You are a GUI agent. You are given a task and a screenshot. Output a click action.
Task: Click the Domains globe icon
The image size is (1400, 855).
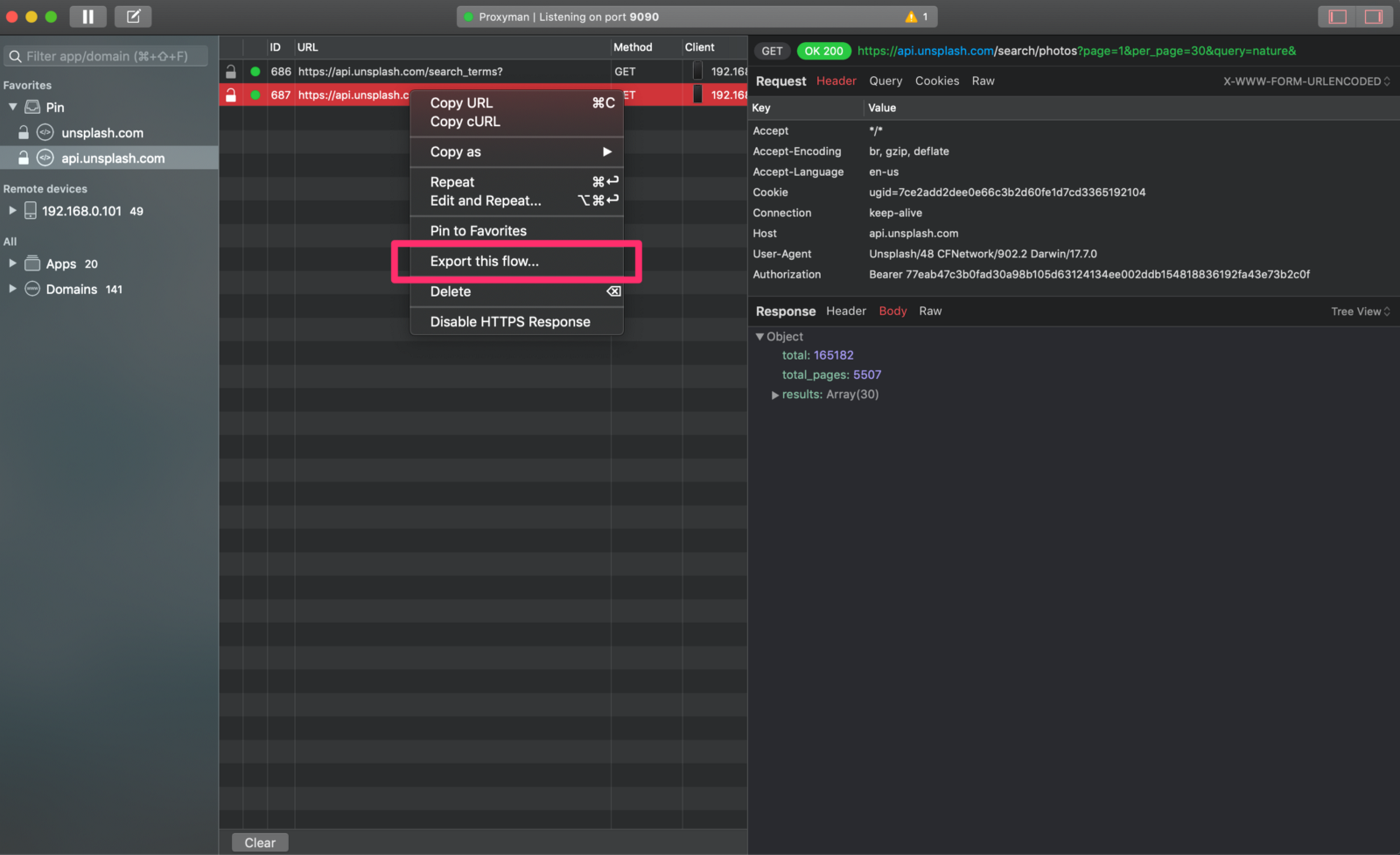(32, 289)
